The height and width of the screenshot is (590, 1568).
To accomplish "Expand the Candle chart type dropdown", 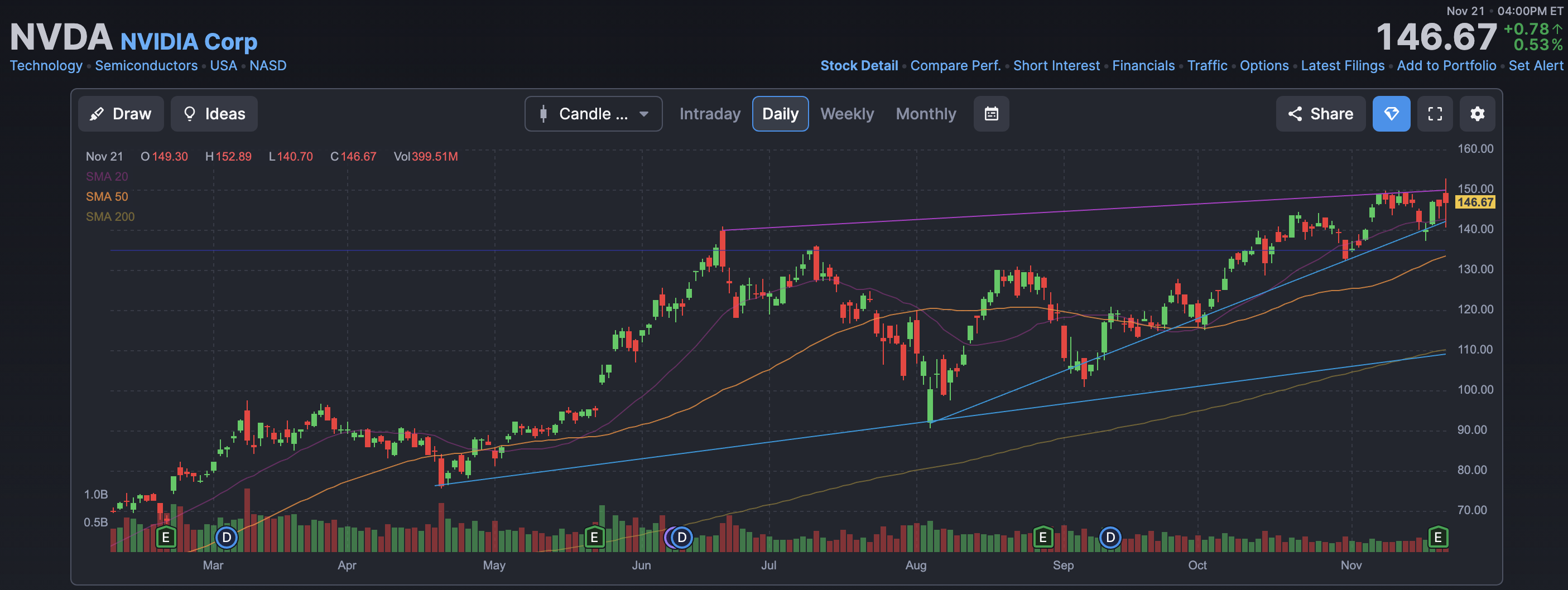I will tap(594, 114).
